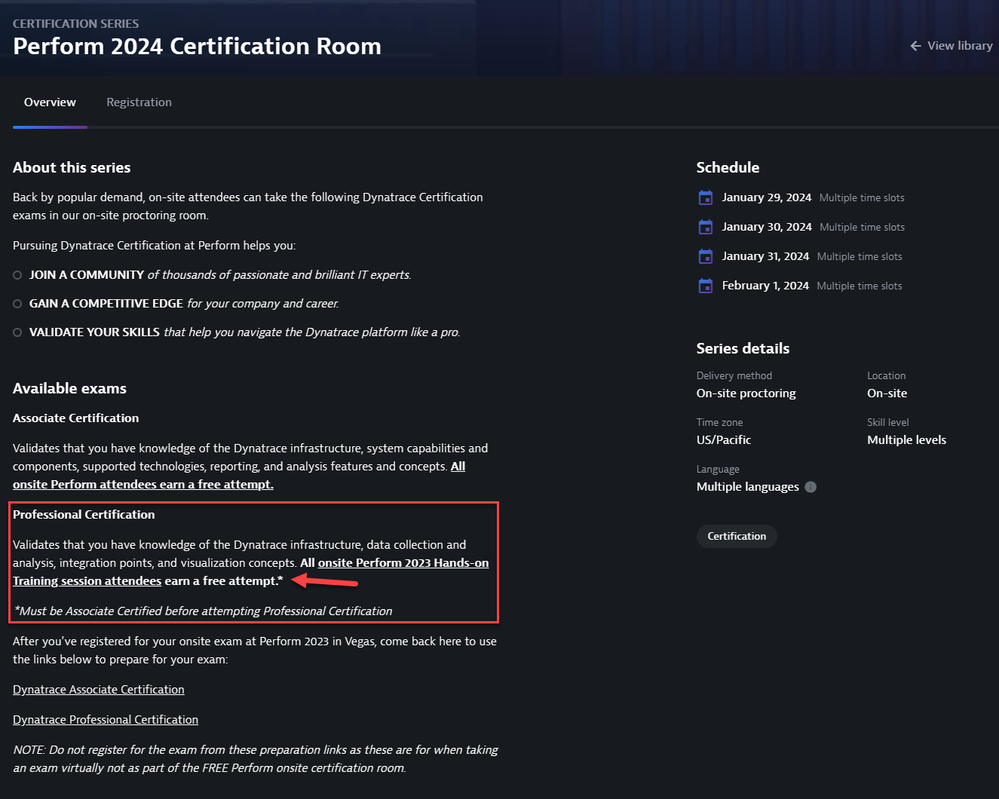Screen dimensions: 999x799
Task: Select the calendar icon for January 30, 2024
Action: click(x=705, y=227)
